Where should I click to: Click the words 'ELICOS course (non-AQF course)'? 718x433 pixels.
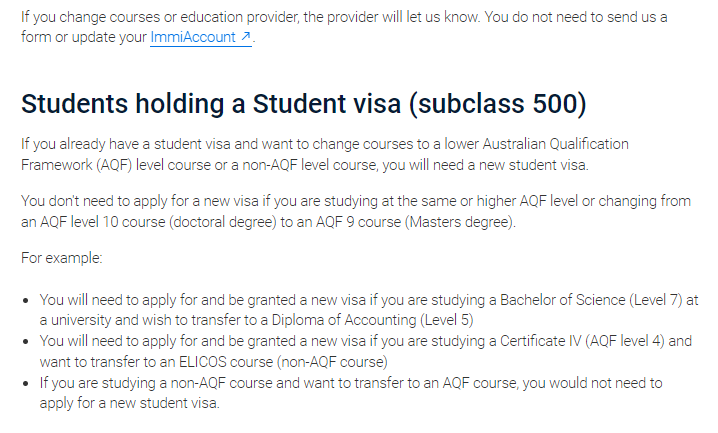pos(283,362)
